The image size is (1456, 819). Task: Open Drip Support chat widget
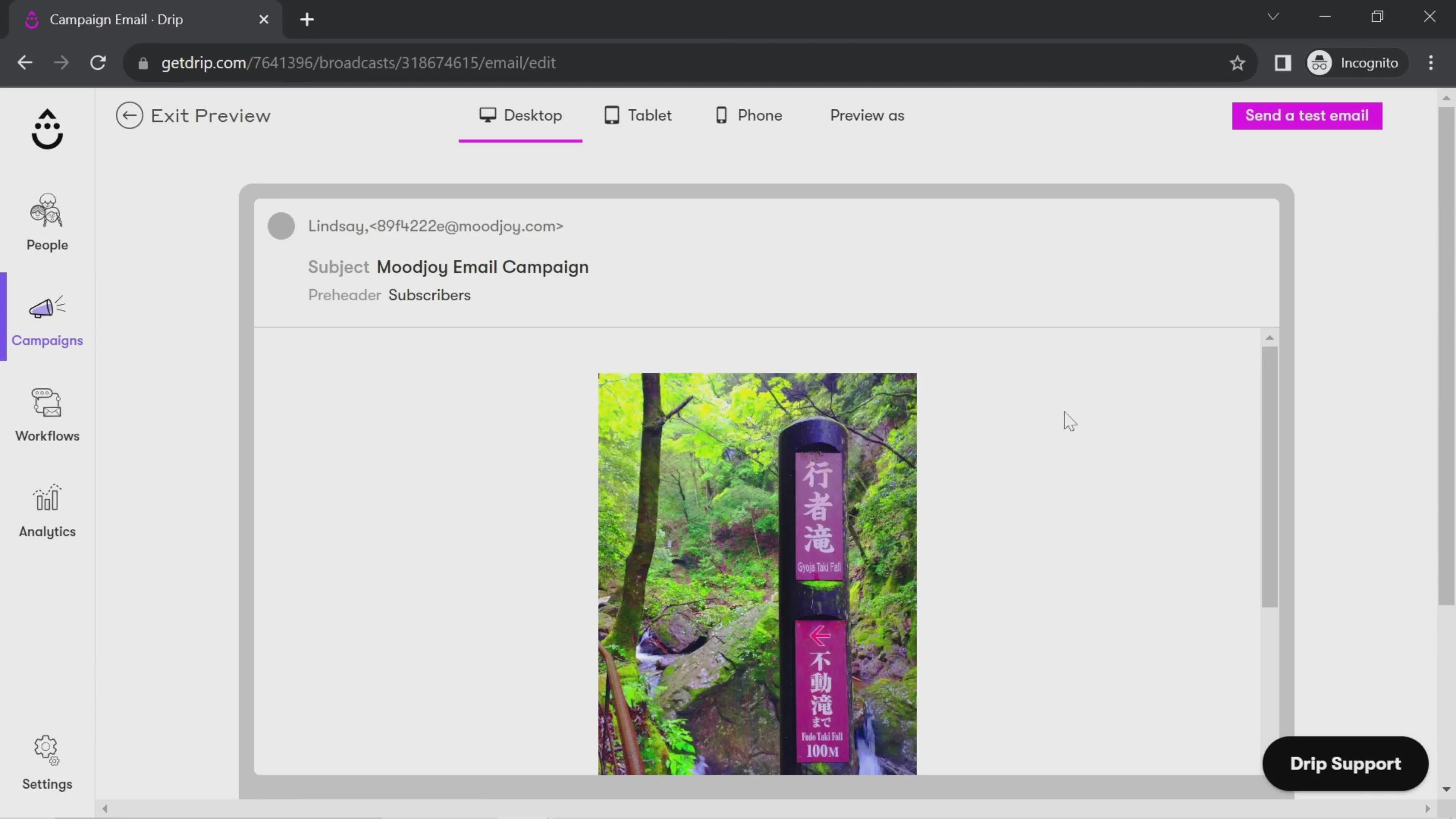click(1345, 763)
